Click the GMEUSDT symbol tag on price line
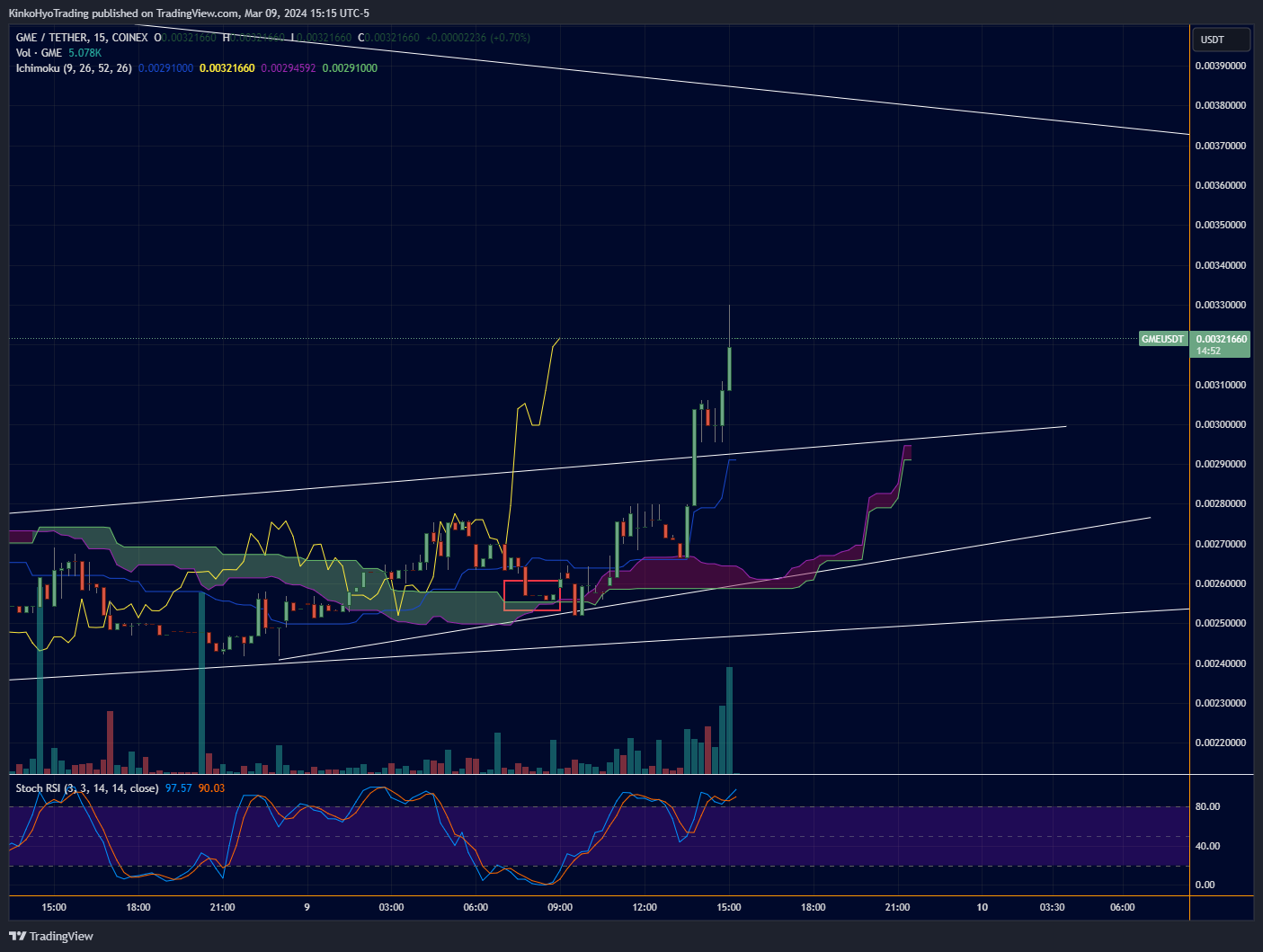Viewport: 1263px width, 952px height. pyautogui.click(x=1162, y=339)
